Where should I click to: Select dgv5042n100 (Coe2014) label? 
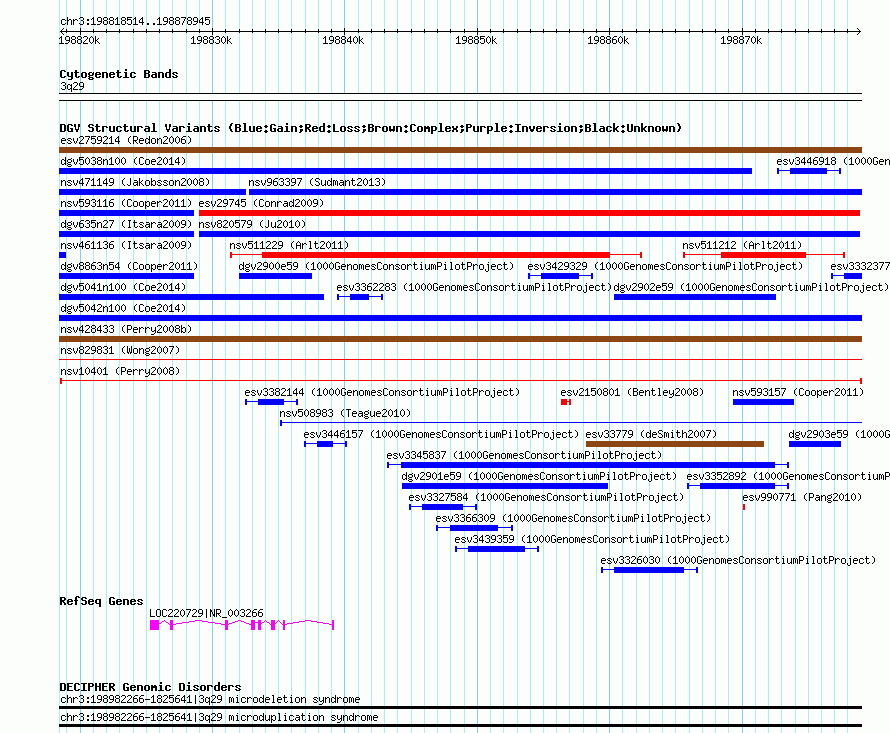tap(123, 308)
